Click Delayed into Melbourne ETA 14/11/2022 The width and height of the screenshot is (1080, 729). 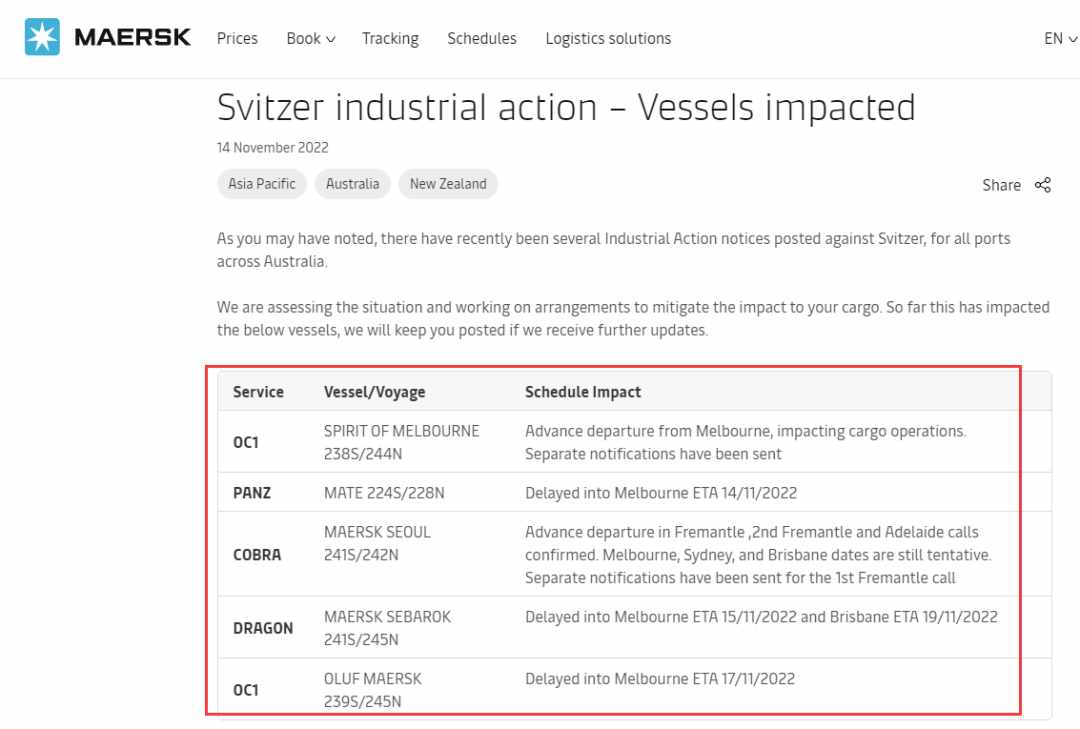[661, 493]
